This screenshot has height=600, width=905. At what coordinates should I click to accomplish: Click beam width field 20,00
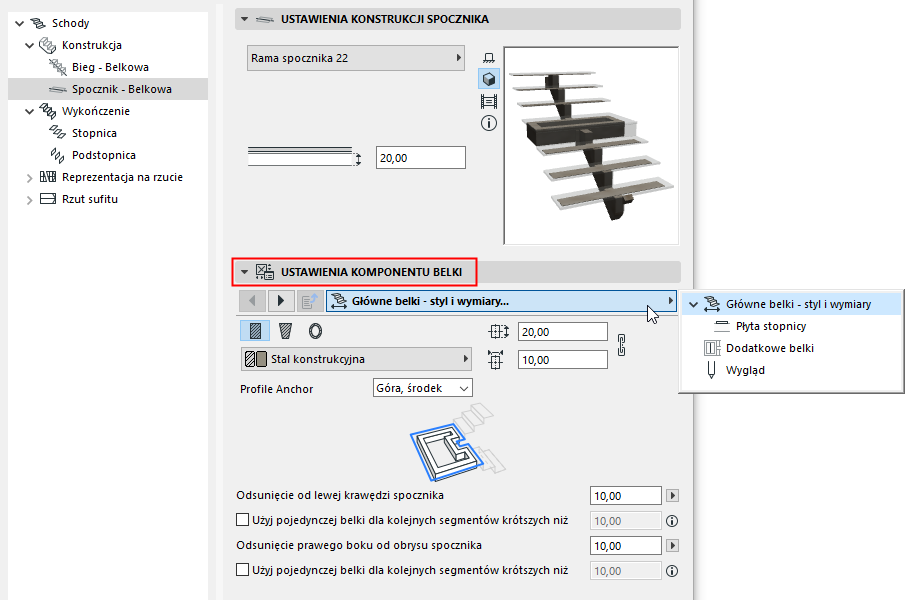pyautogui.click(x=563, y=332)
